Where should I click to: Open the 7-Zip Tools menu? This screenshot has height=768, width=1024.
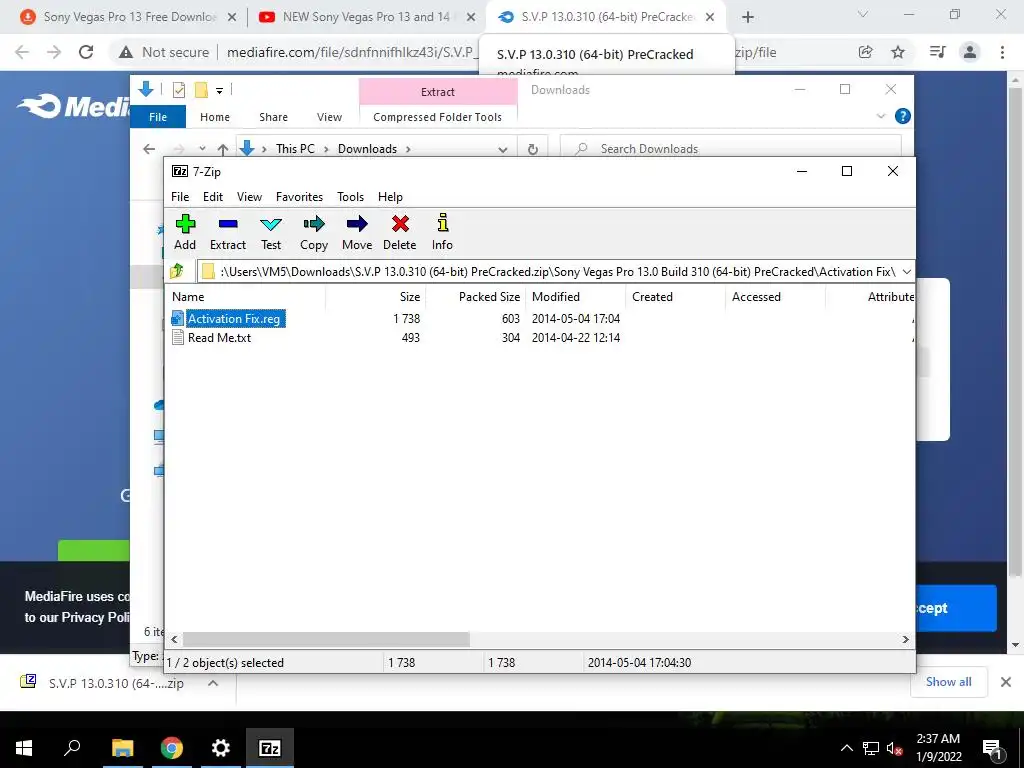pos(351,197)
